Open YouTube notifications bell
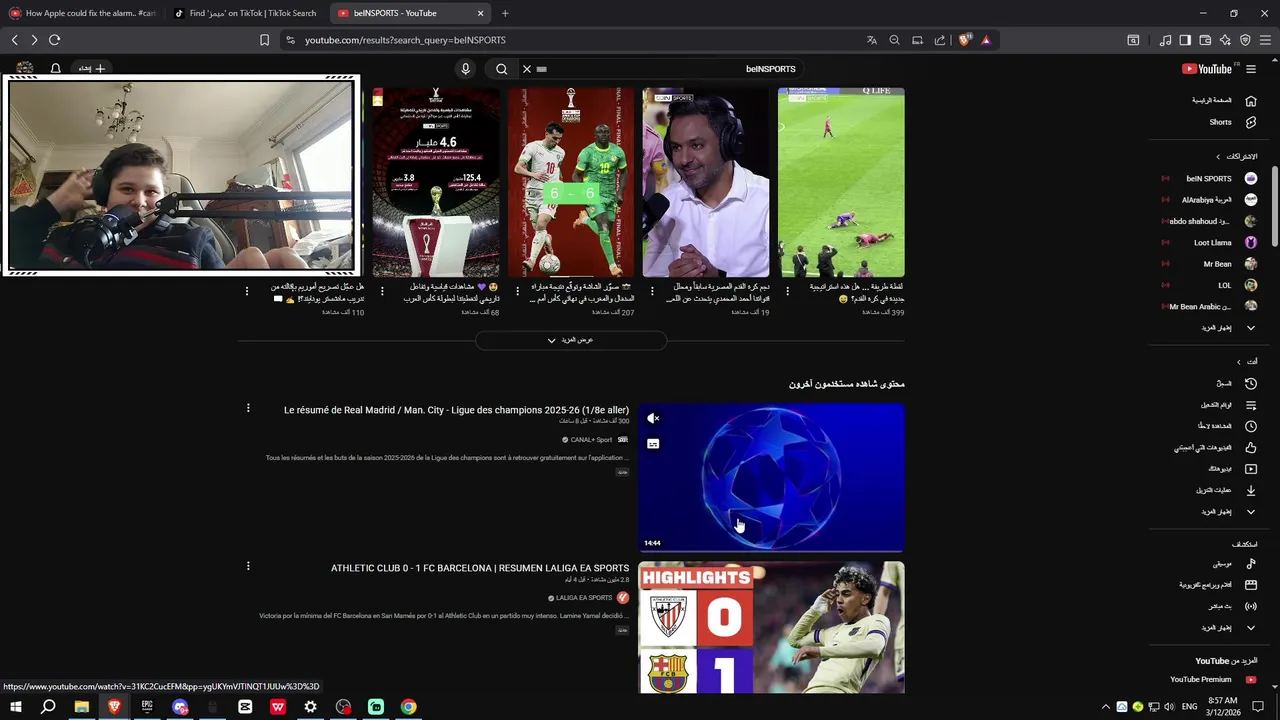 (x=56, y=69)
